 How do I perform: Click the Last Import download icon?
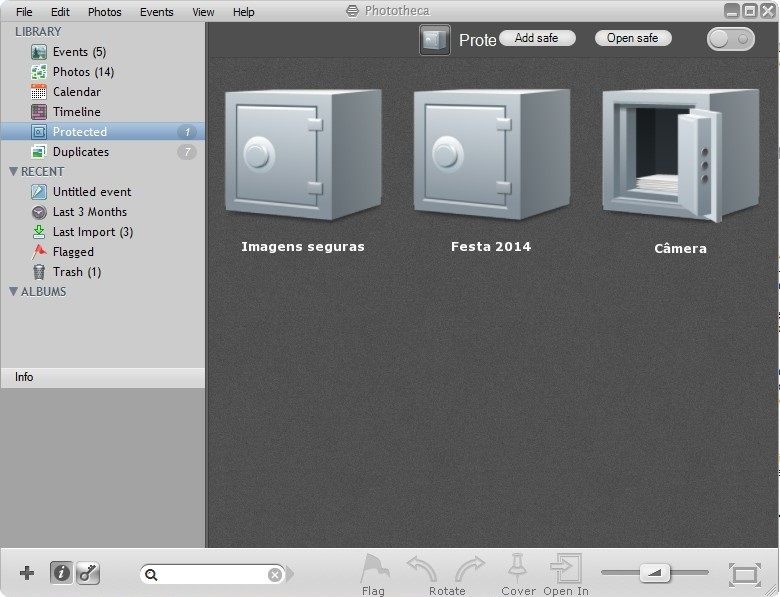click(39, 232)
